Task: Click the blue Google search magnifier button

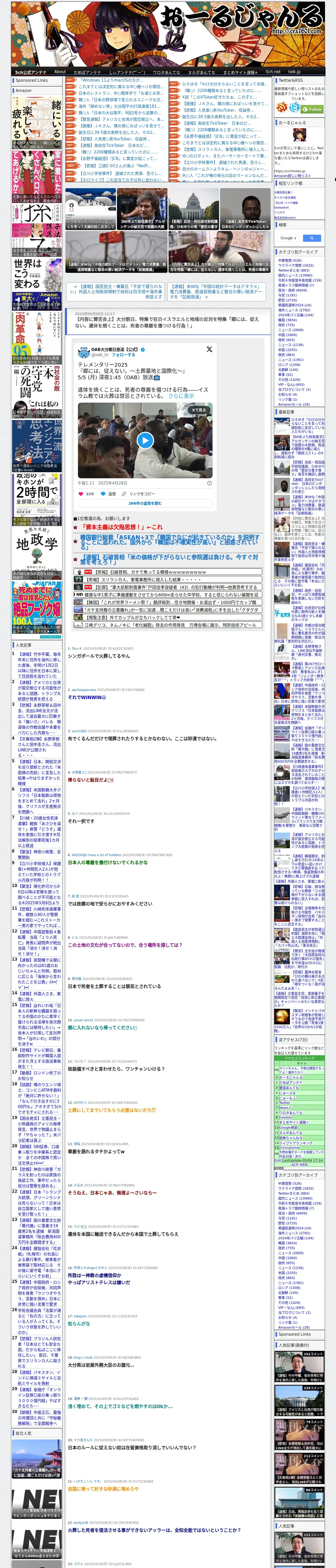Action: [x=312, y=238]
